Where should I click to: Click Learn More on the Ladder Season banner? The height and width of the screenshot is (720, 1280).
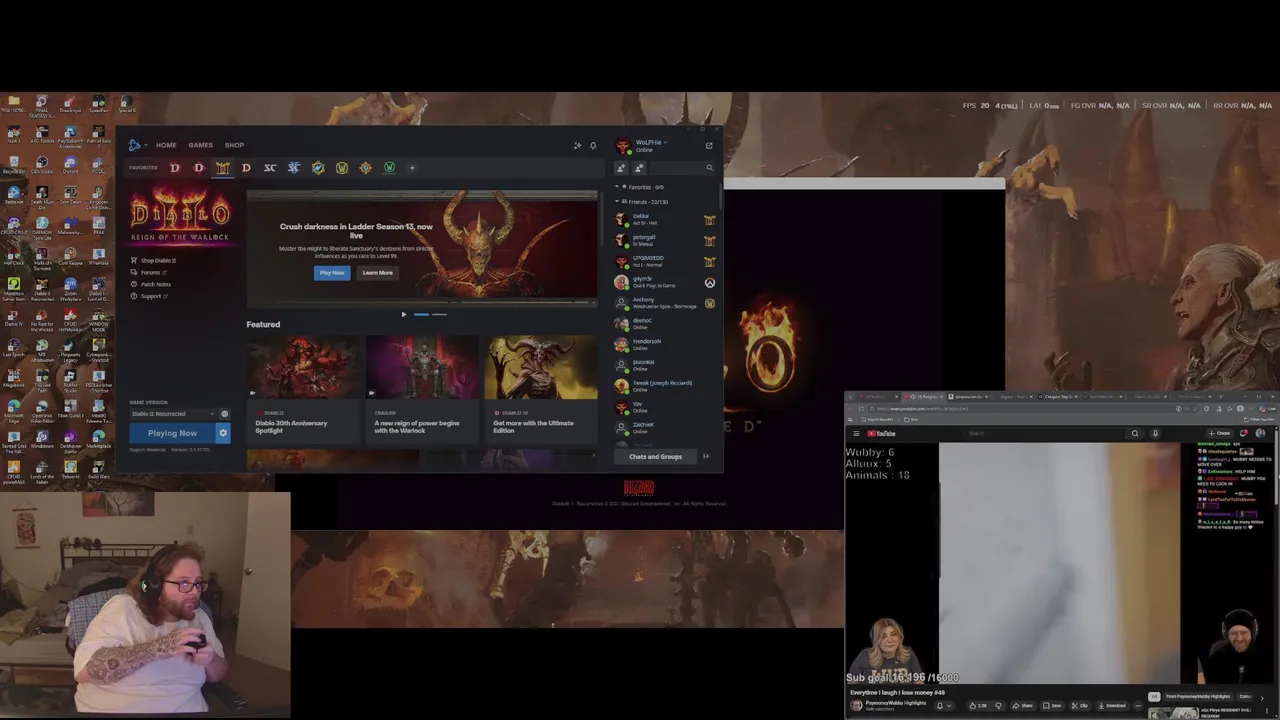377,273
